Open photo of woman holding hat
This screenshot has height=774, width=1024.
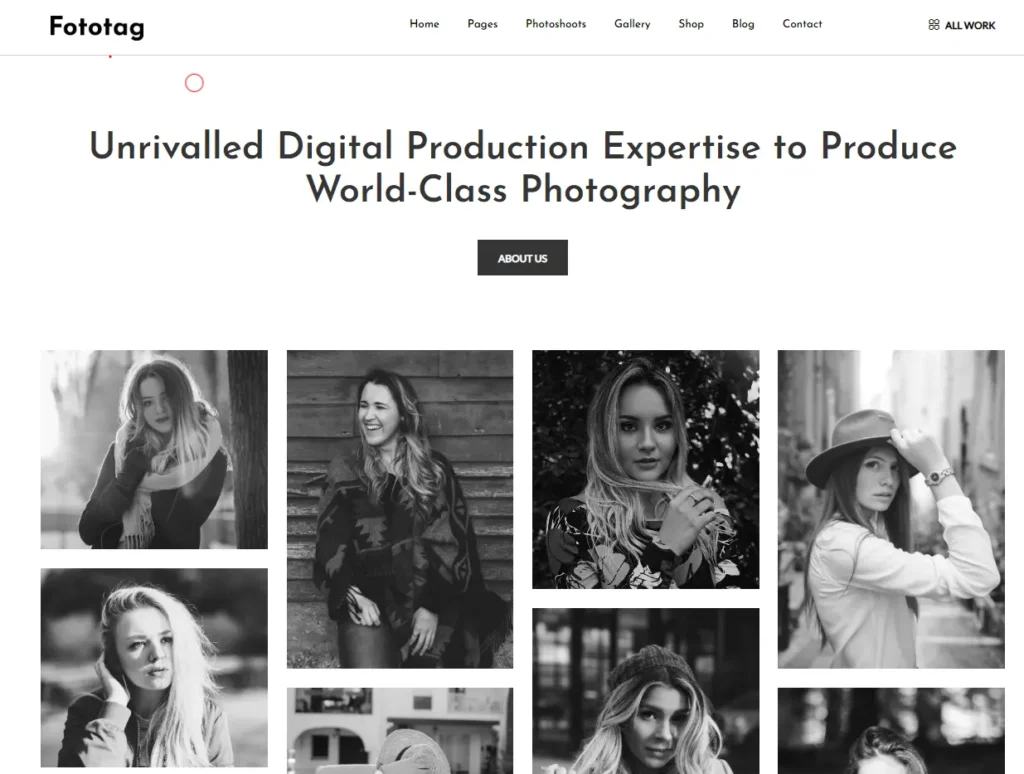click(891, 509)
